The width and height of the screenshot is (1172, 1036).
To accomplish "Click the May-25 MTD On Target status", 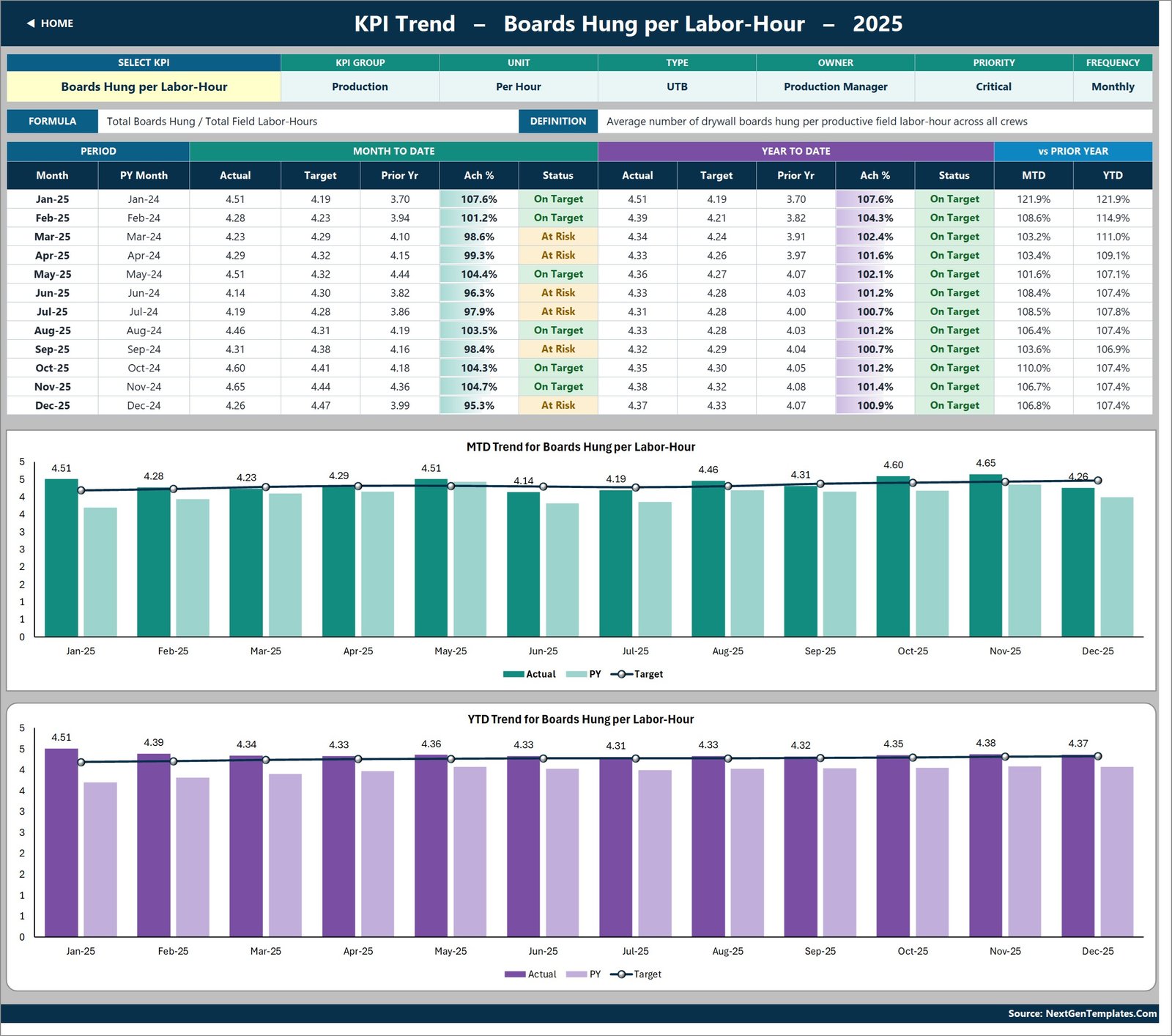I will [558, 274].
